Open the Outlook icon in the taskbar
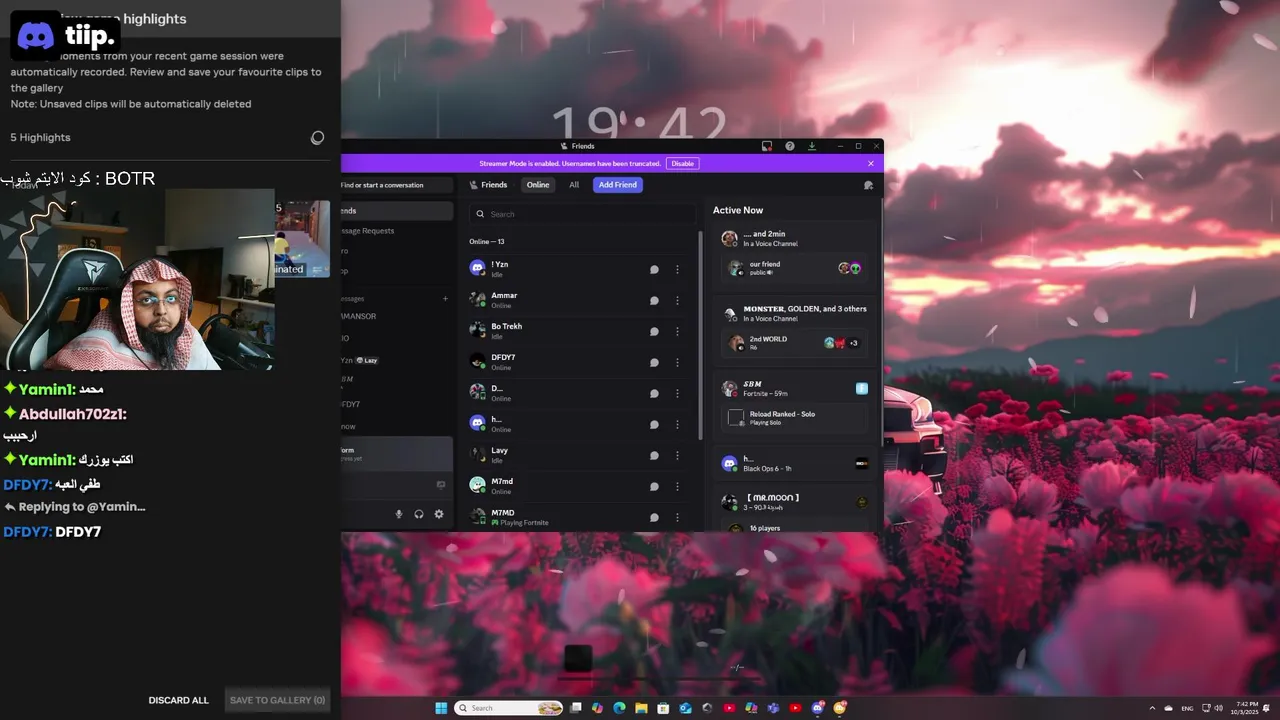Viewport: 1280px width, 720px height. pyautogui.click(x=685, y=708)
